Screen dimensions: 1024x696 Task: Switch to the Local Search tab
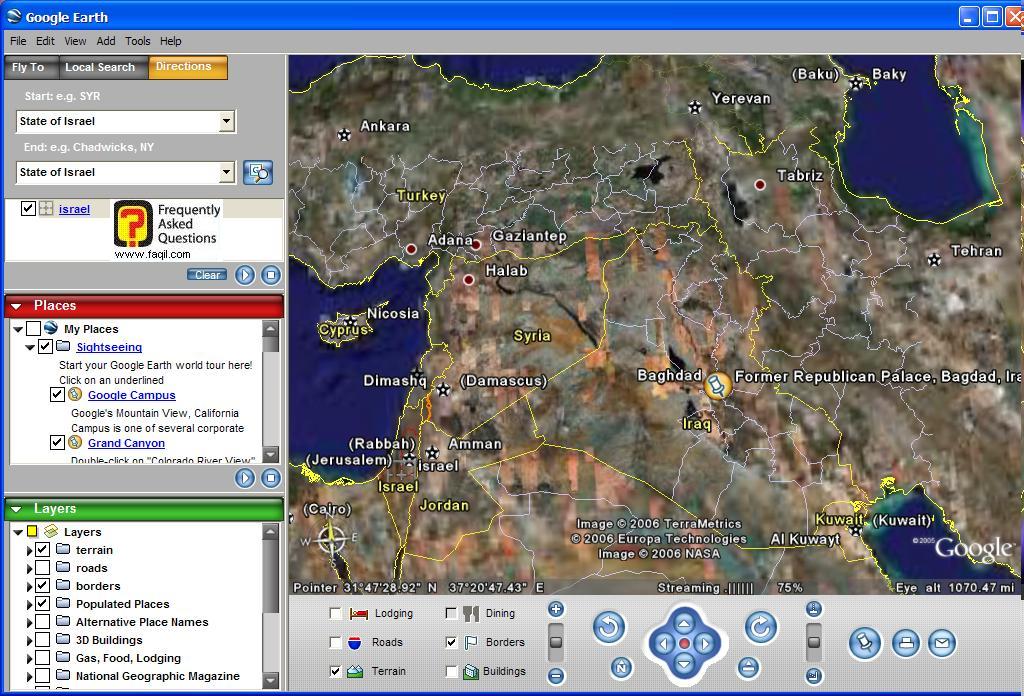point(99,67)
